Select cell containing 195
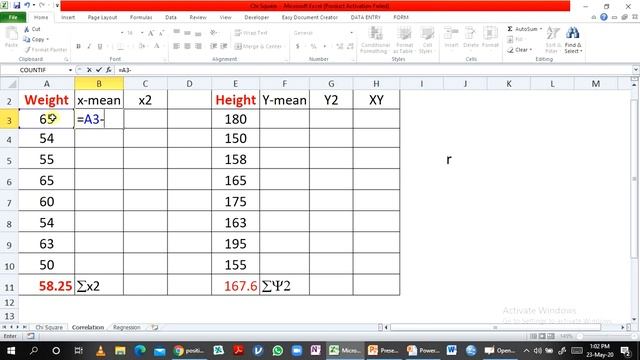The width and height of the screenshot is (640, 360). click(235, 244)
